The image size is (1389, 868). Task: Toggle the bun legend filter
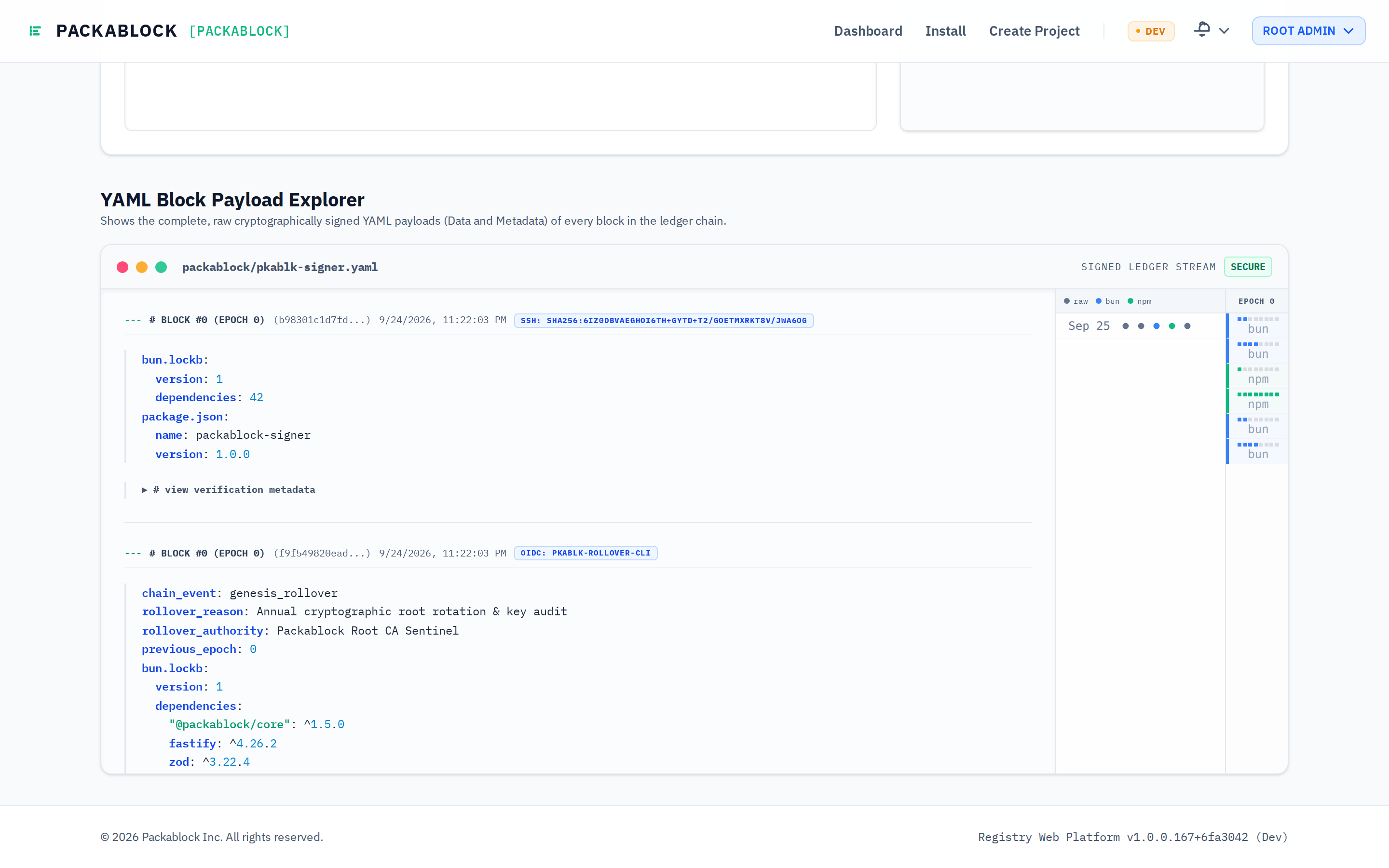(x=1108, y=301)
